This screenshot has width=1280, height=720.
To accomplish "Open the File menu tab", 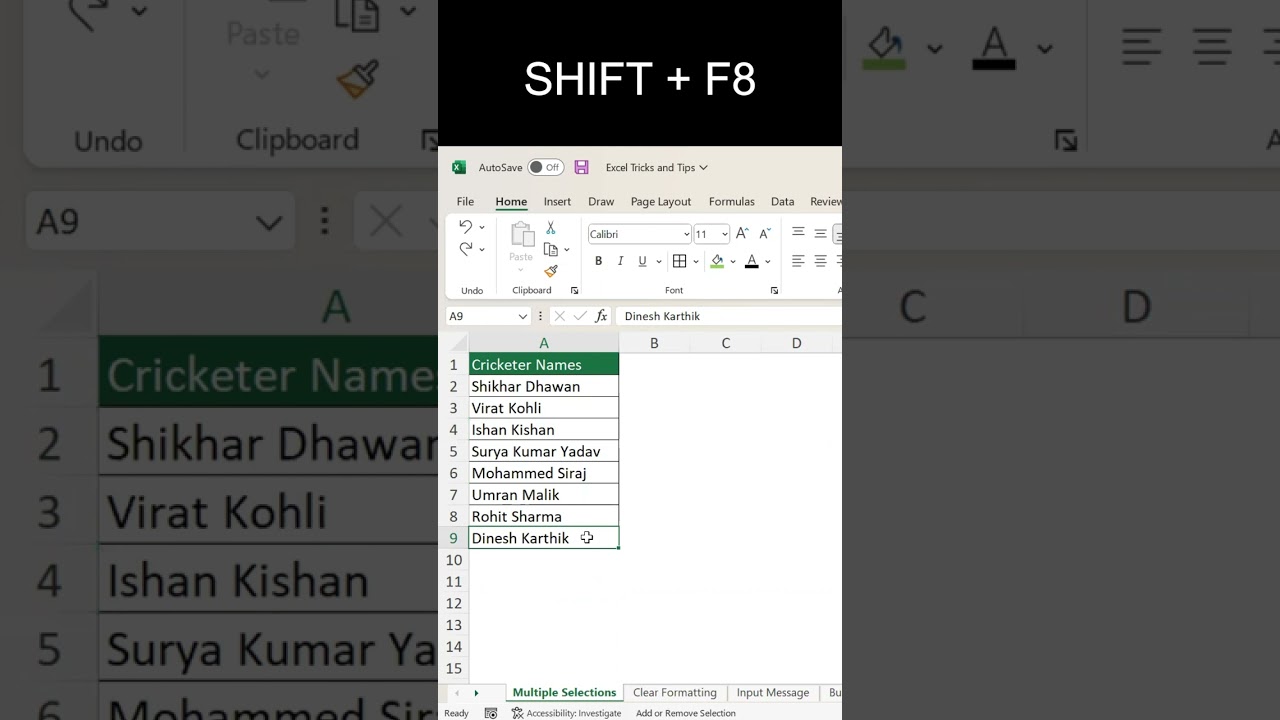I will (x=465, y=202).
